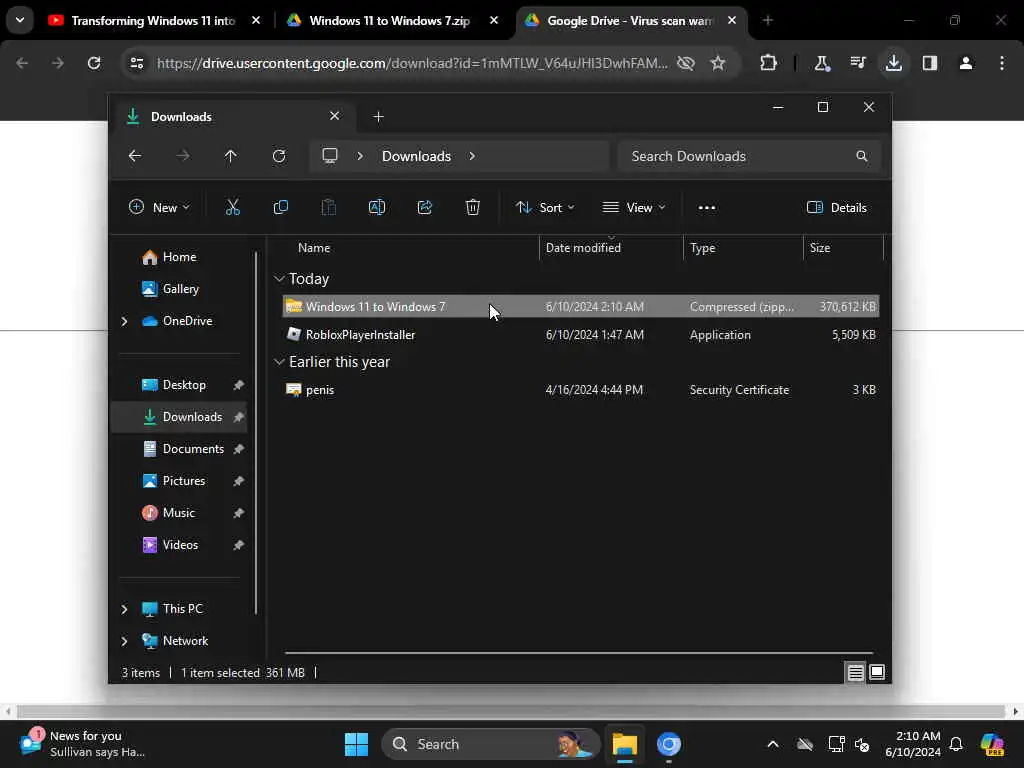
Task: Click the search magnifier in Search Downloads
Action: click(861, 156)
